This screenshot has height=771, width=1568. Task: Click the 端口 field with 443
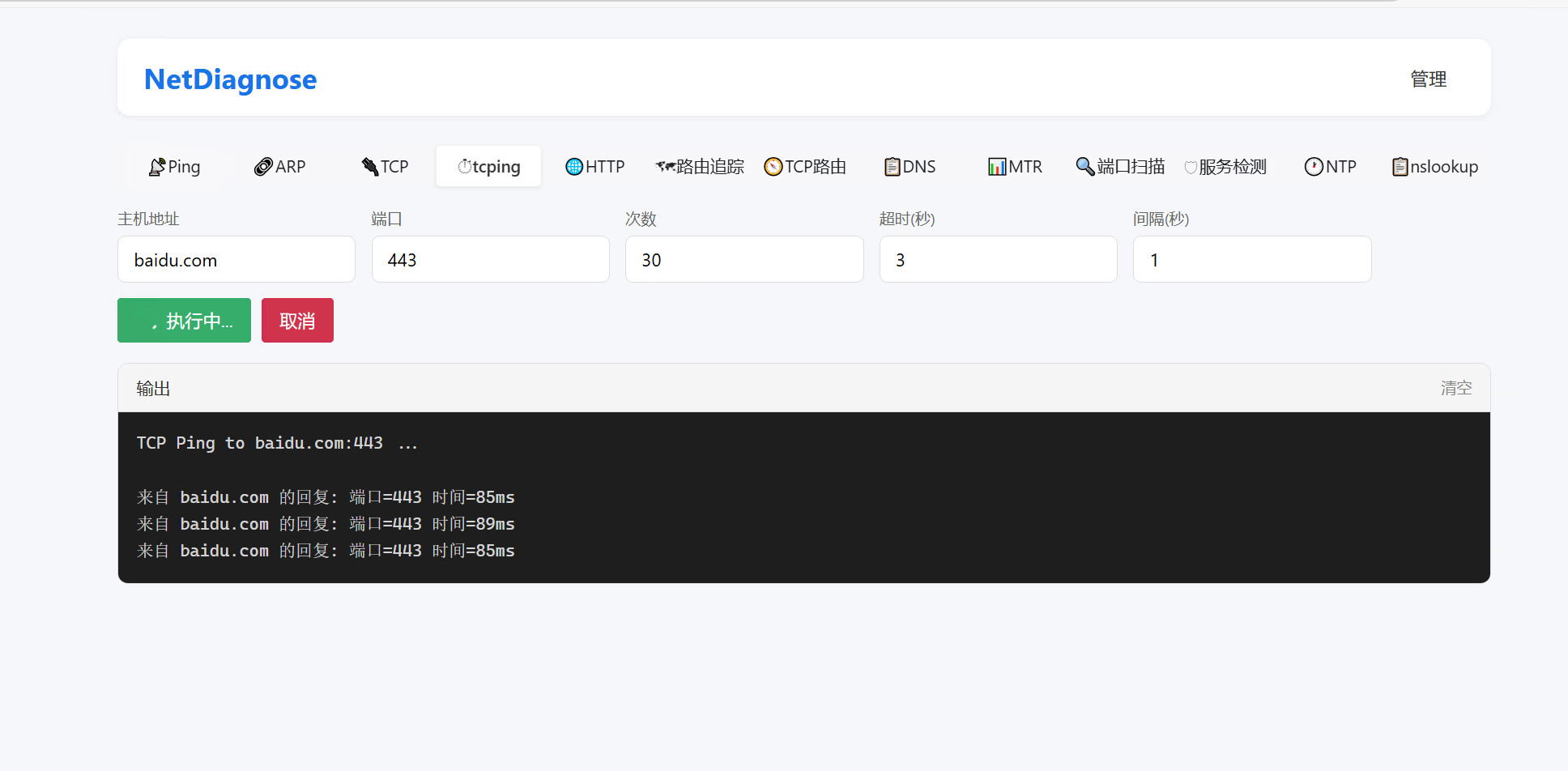coord(491,259)
